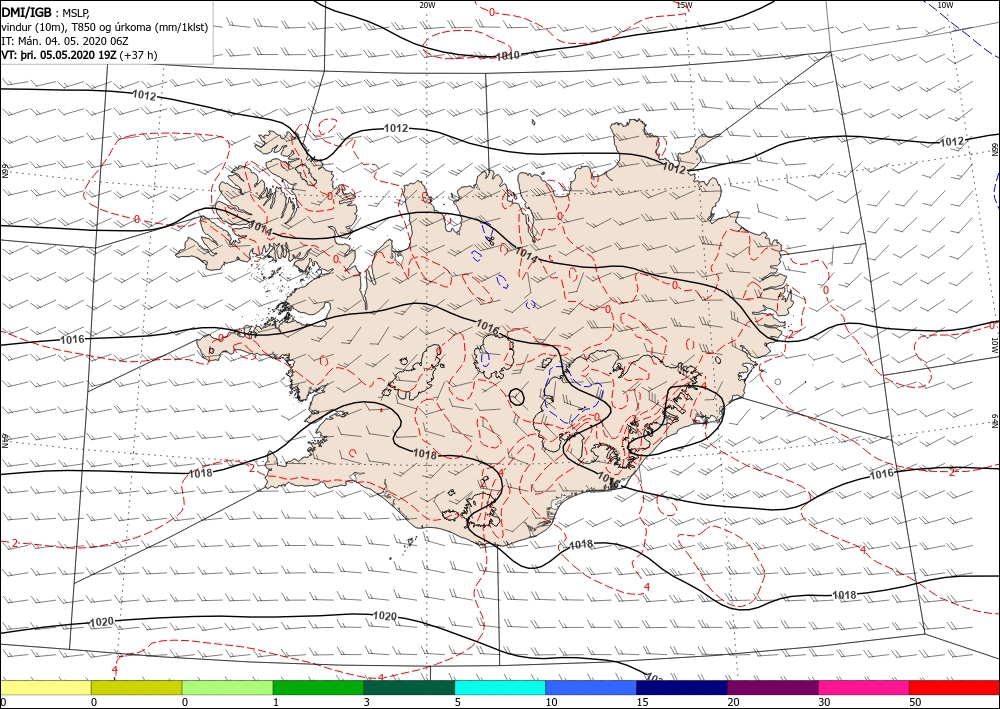This screenshot has width=1000, height=709.
Task: Pick the bright blue 10 mm swatch
Action: 591,687
